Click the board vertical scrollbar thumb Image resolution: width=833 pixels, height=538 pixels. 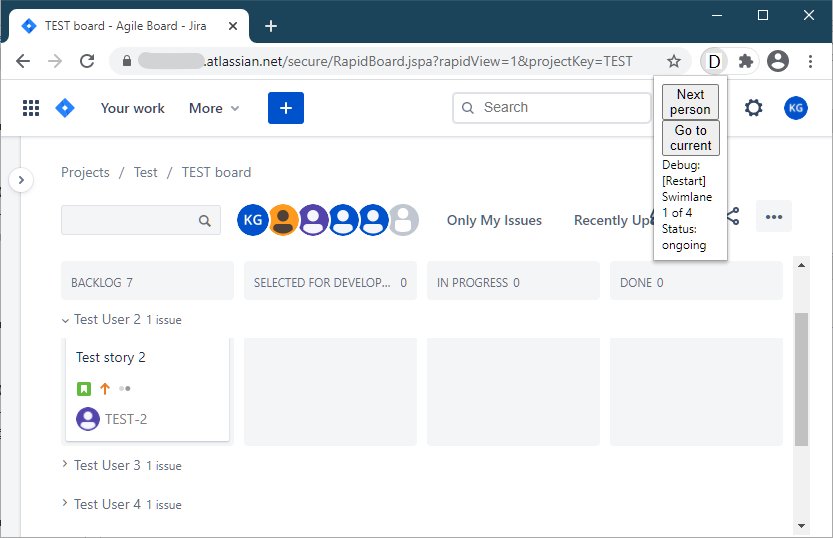[801, 379]
